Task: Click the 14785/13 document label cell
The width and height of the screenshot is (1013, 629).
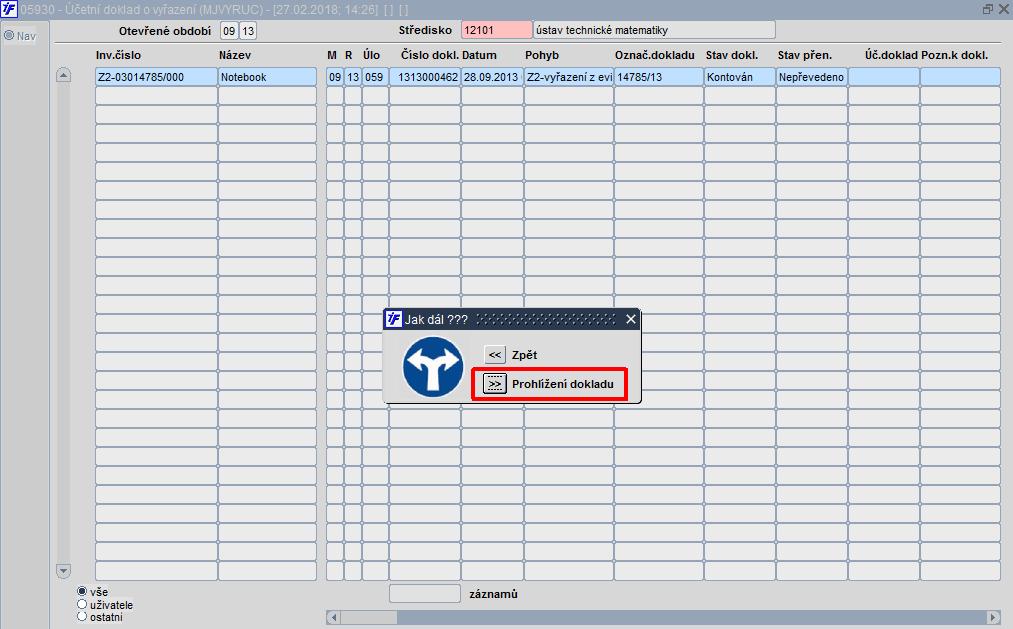Action: (659, 77)
